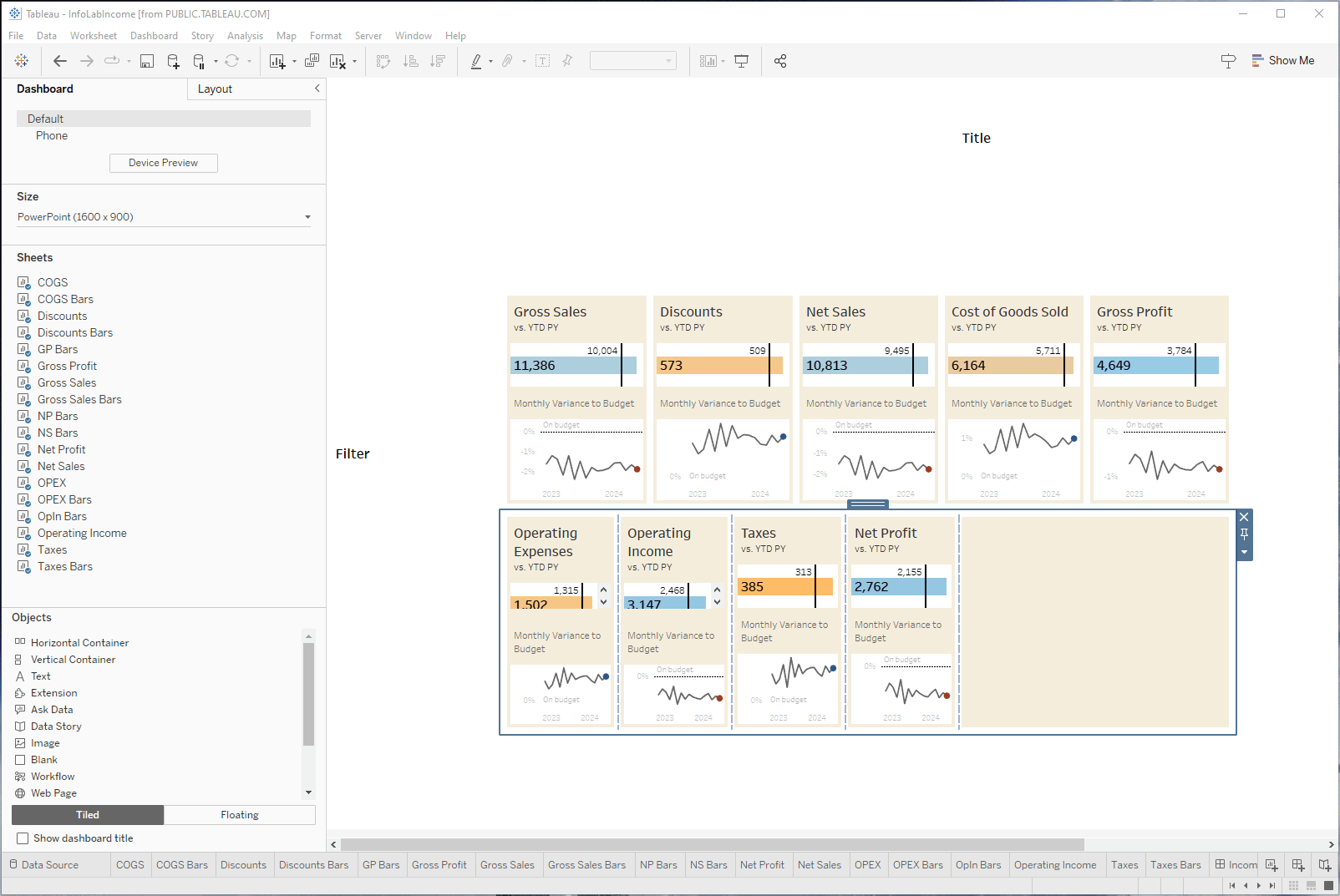This screenshot has width=1340, height=896.
Task: Click the Duplicate sheet toolbar icon
Action: coord(312,61)
